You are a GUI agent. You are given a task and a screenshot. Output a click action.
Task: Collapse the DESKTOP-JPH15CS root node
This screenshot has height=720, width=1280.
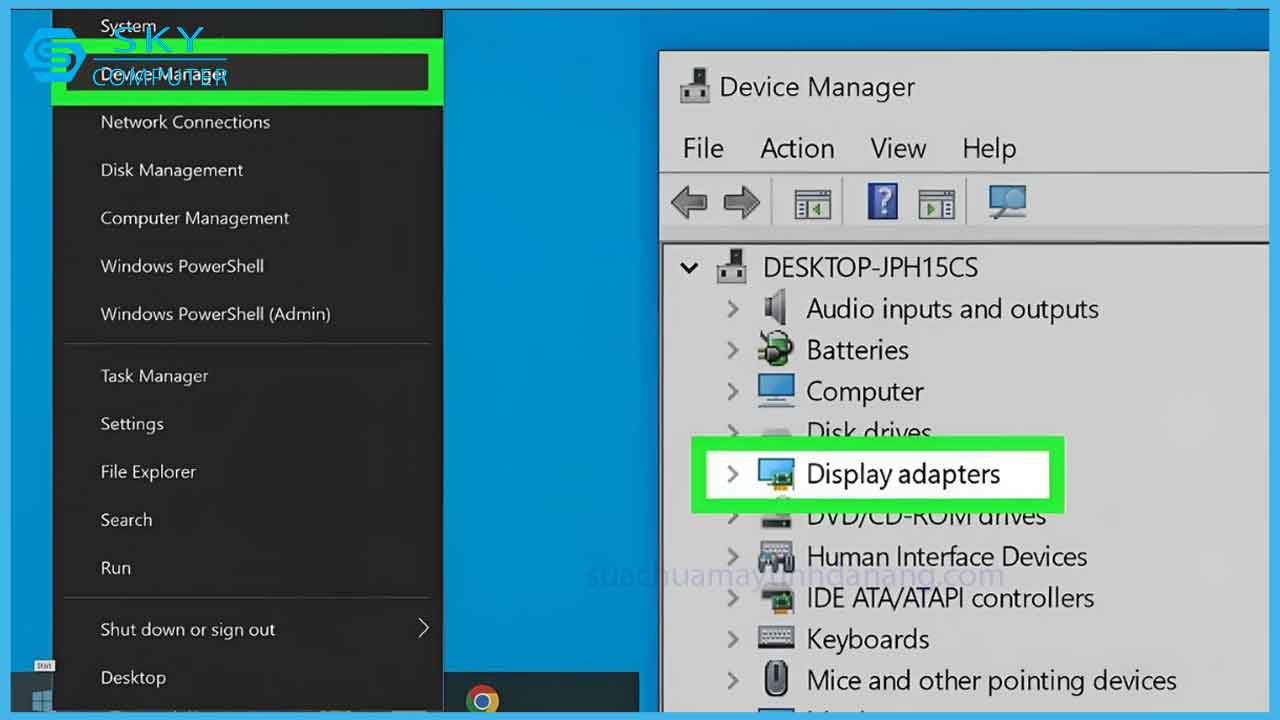click(689, 268)
